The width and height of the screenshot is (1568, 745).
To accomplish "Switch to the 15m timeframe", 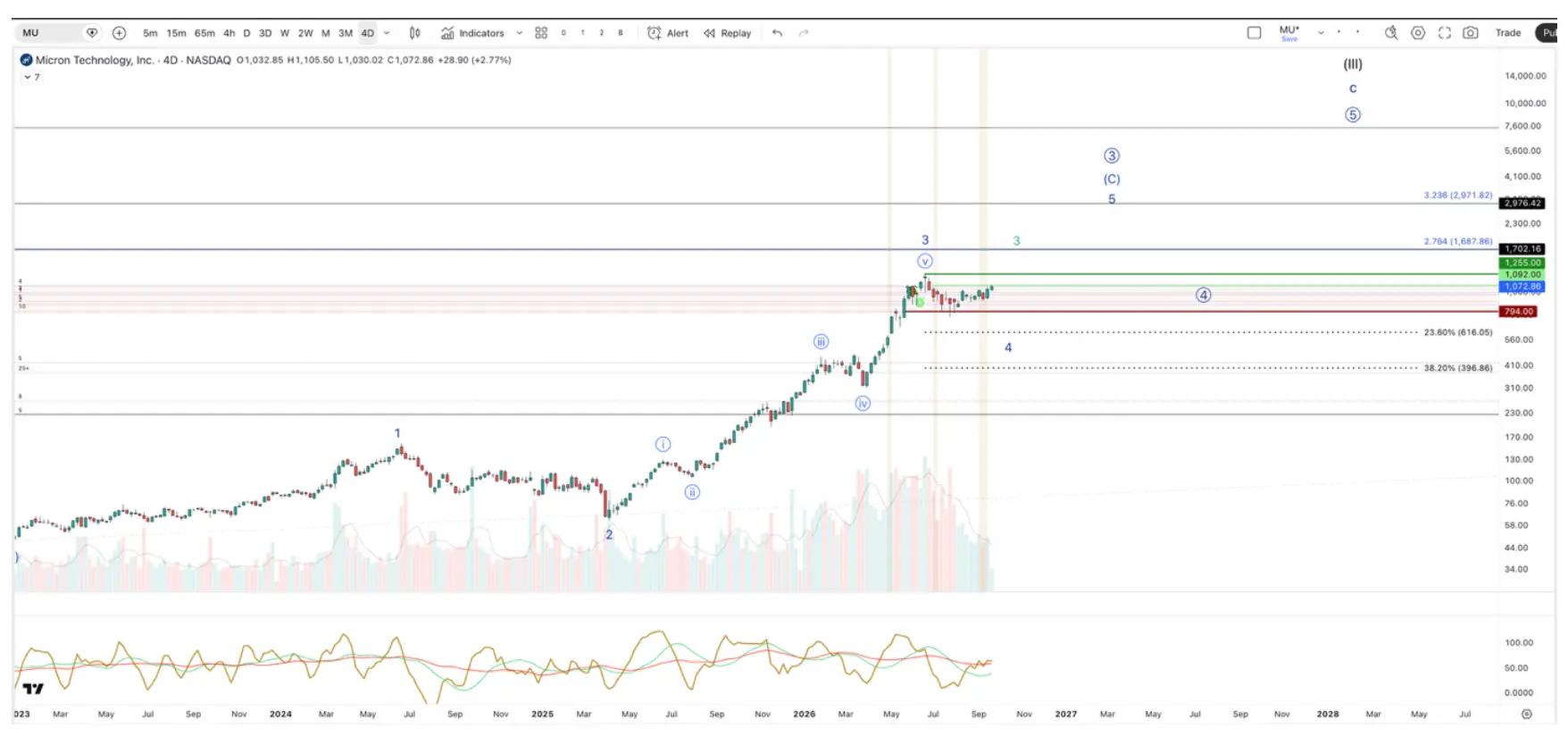I will pos(177,33).
